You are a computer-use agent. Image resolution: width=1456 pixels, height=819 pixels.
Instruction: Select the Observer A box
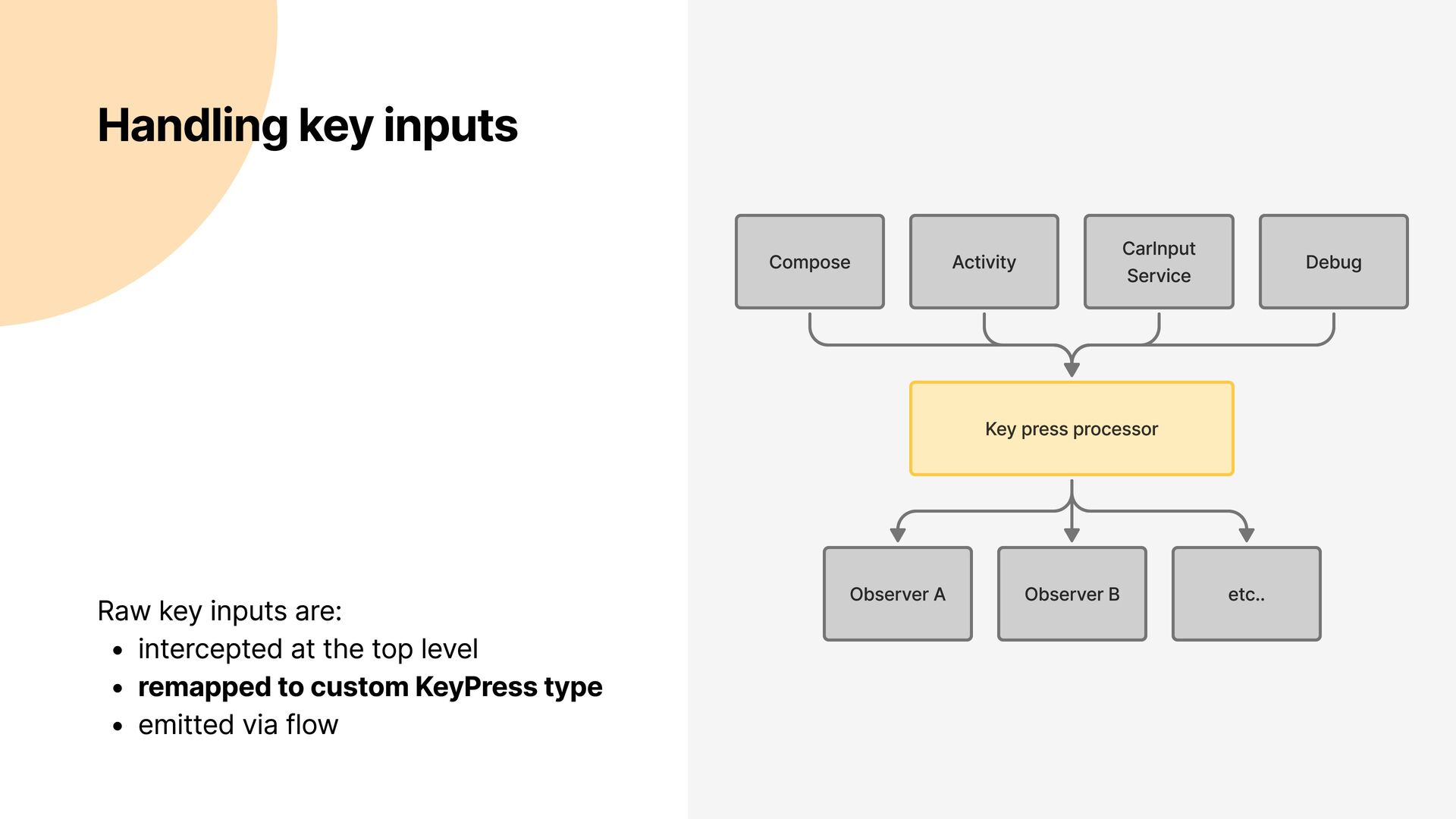click(x=897, y=594)
